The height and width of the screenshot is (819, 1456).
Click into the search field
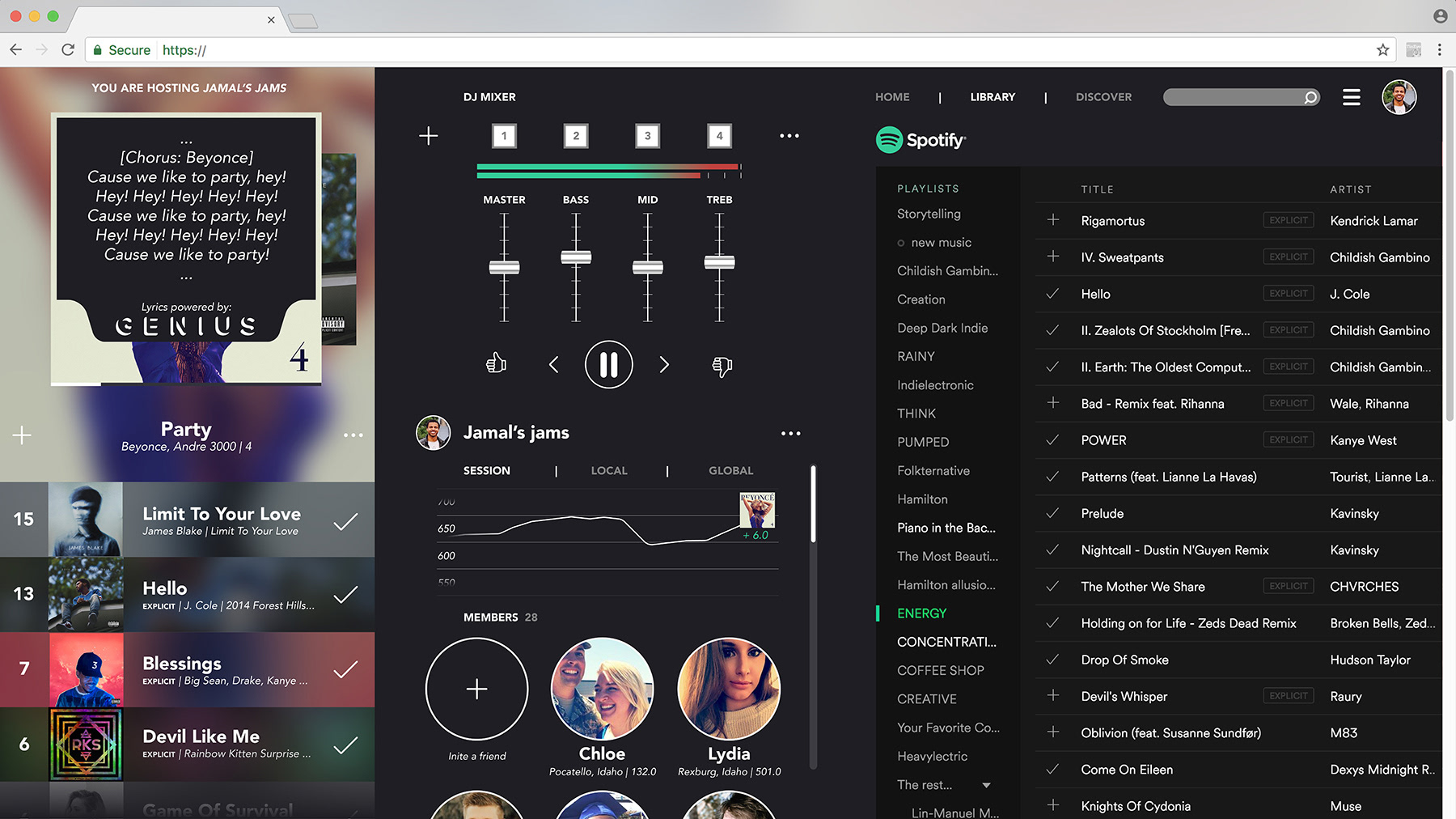coord(1241,97)
